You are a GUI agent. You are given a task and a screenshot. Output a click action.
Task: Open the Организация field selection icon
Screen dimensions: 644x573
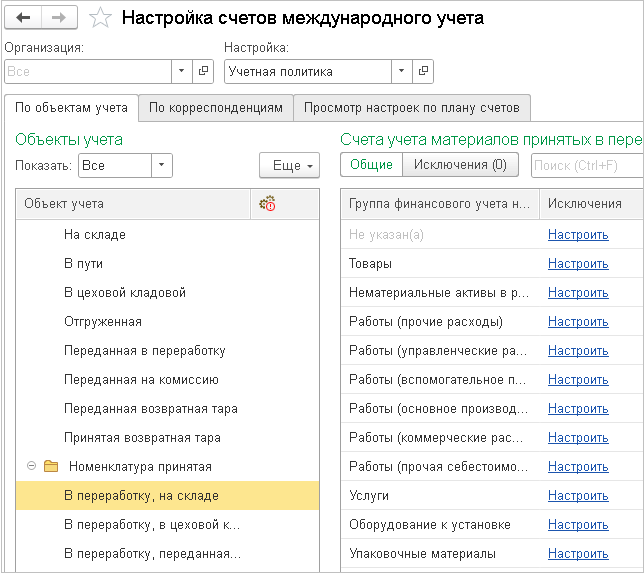pos(203,71)
